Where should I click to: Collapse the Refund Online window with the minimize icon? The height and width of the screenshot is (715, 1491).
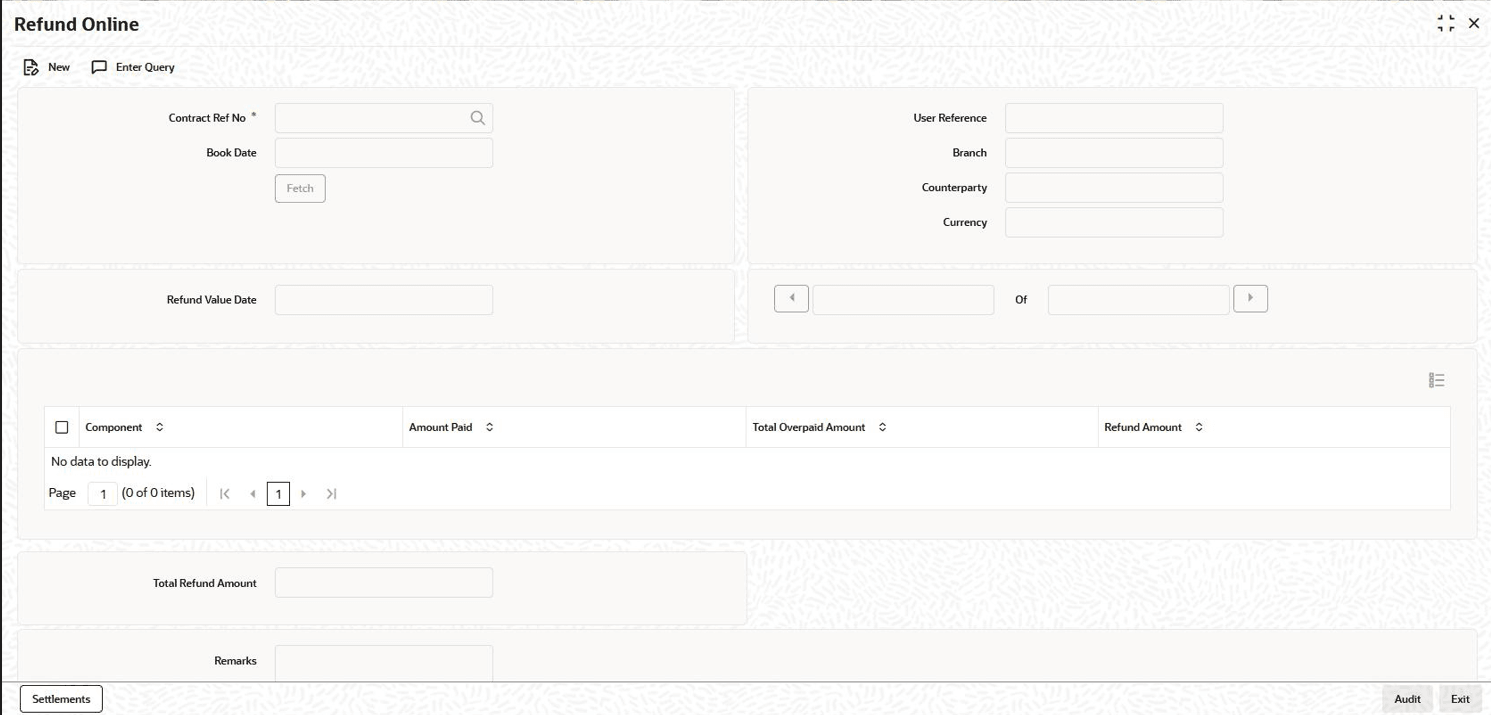(1446, 23)
